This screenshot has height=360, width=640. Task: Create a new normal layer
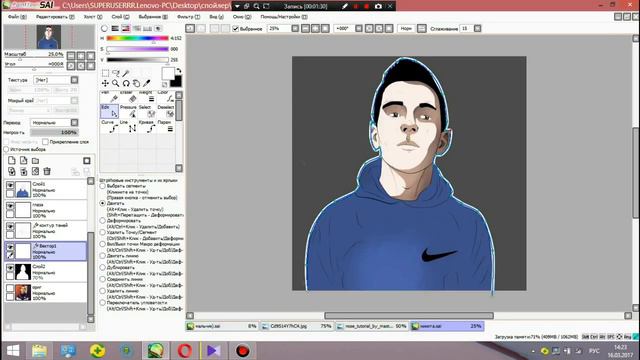(11, 160)
